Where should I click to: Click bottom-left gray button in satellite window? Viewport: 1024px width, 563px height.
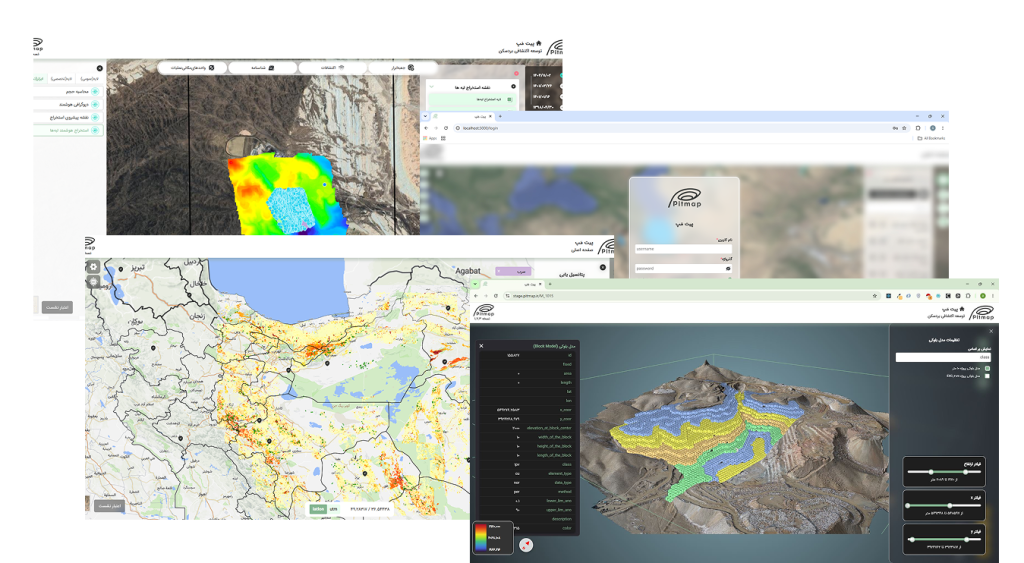(x=57, y=307)
